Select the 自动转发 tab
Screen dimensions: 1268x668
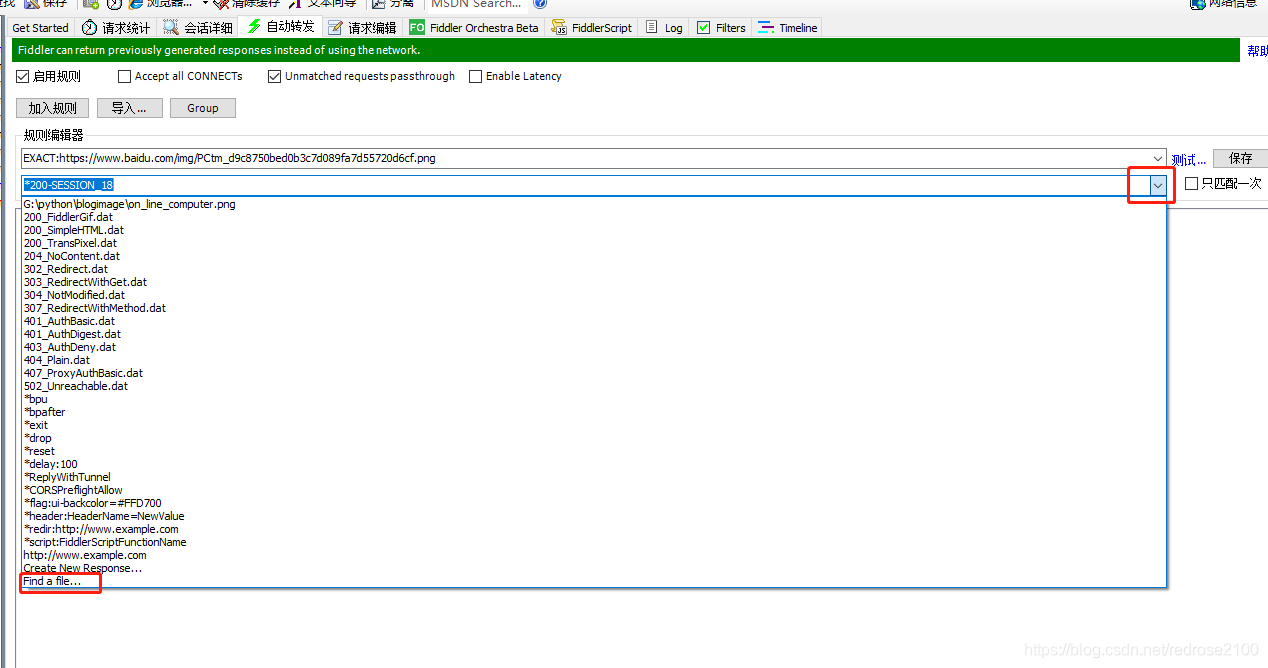click(280, 27)
